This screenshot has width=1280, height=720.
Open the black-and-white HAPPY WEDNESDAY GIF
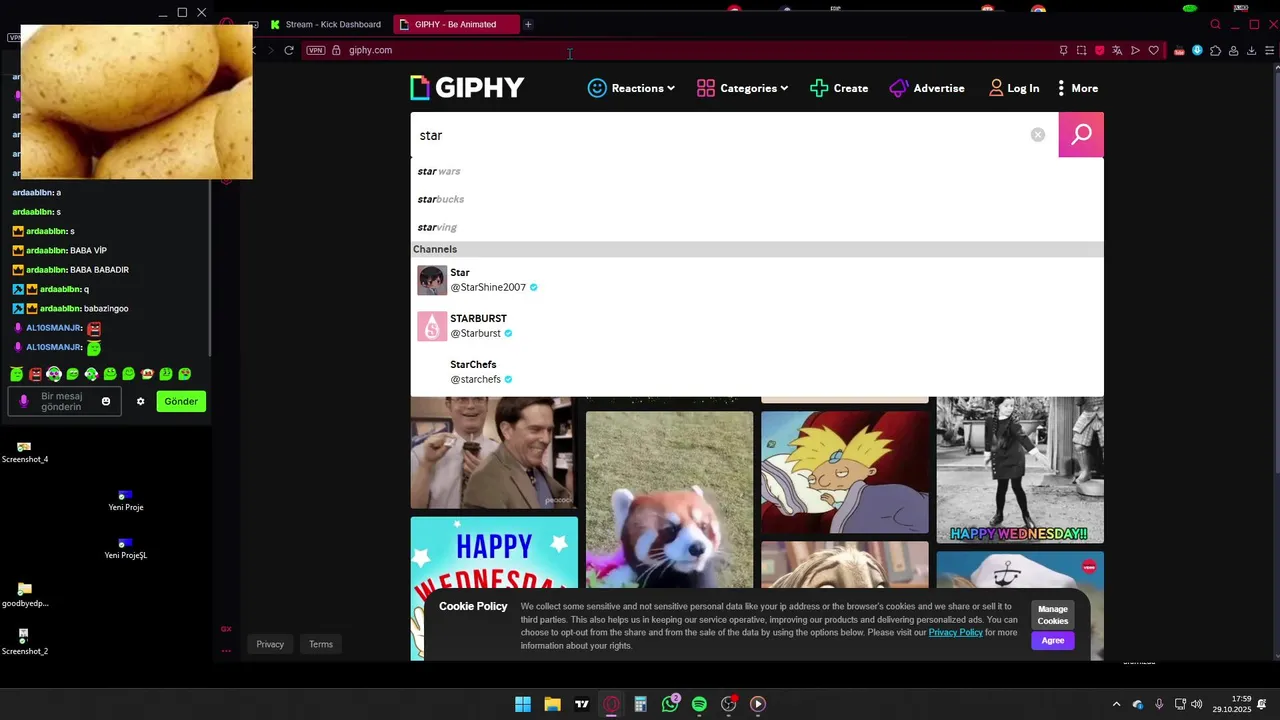1020,470
